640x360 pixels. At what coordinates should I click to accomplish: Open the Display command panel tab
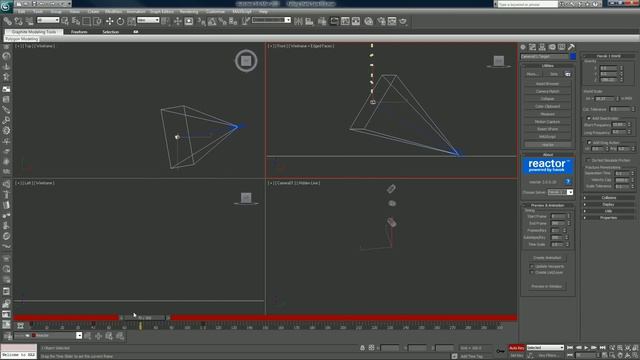point(562,47)
